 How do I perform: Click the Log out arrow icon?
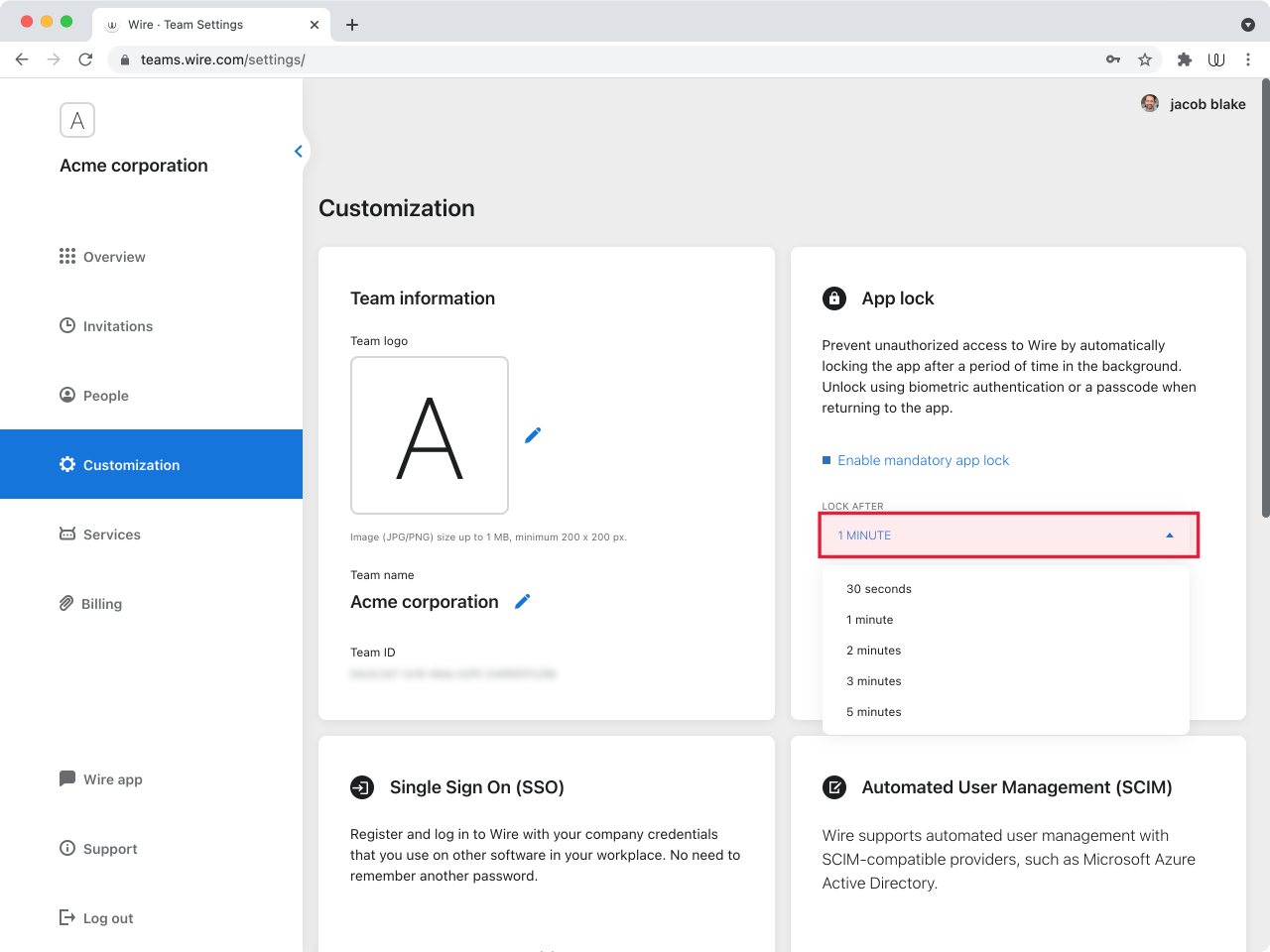click(x=67, y=917)
